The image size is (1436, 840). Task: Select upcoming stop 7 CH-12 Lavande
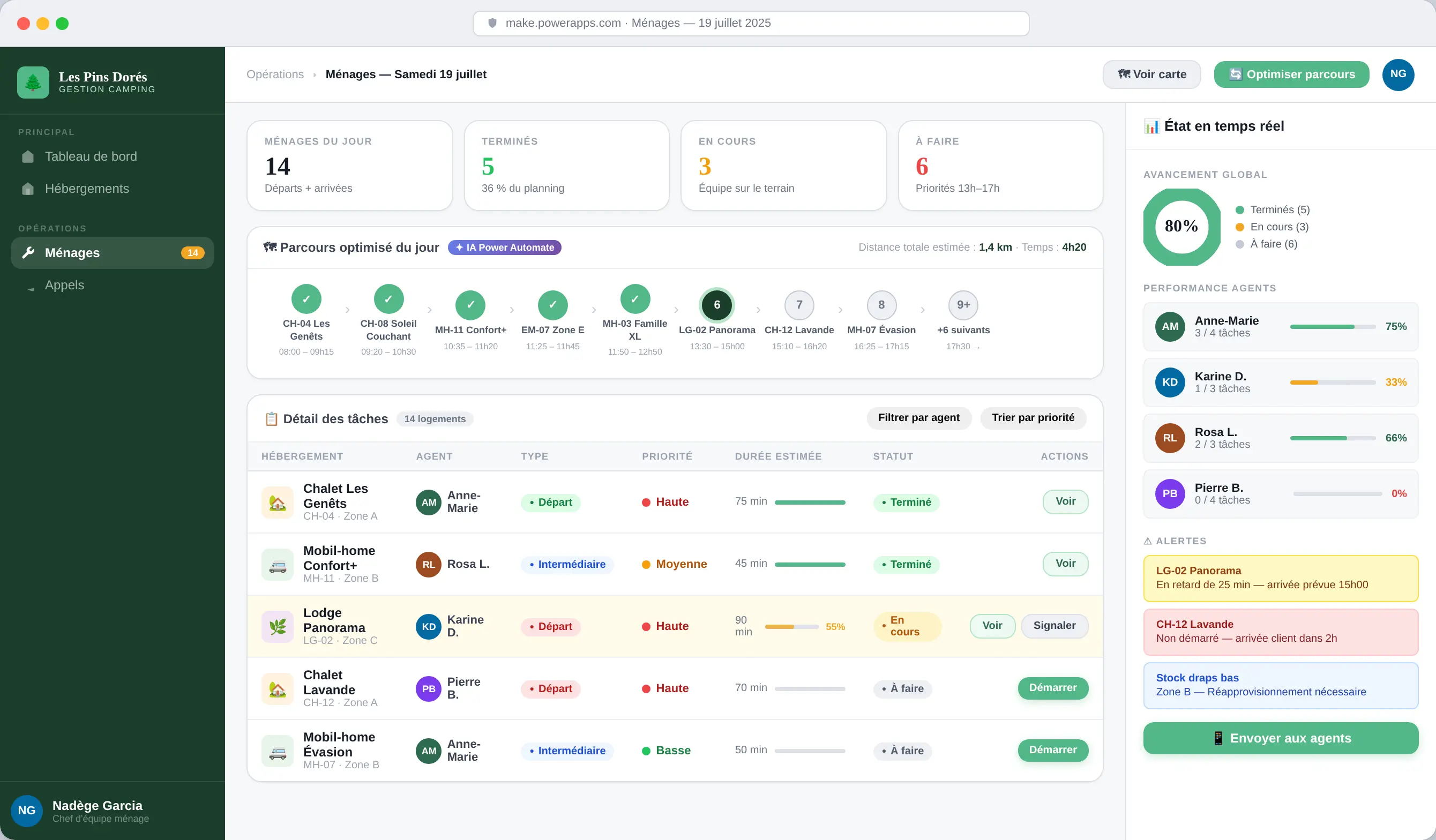pyautogui.click(x=799, y=305)
